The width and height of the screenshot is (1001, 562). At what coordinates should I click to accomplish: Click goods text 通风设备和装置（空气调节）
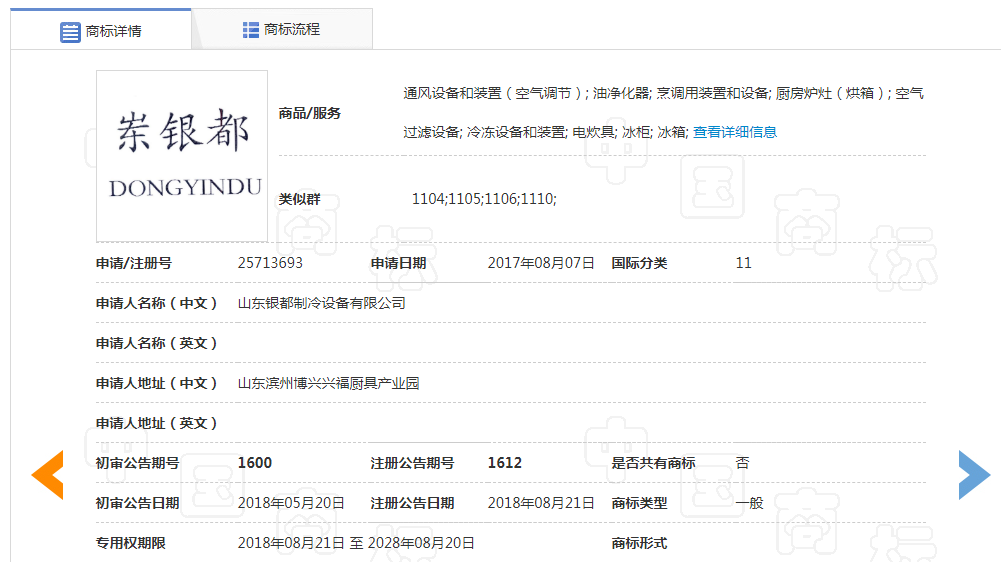point(492,93)
